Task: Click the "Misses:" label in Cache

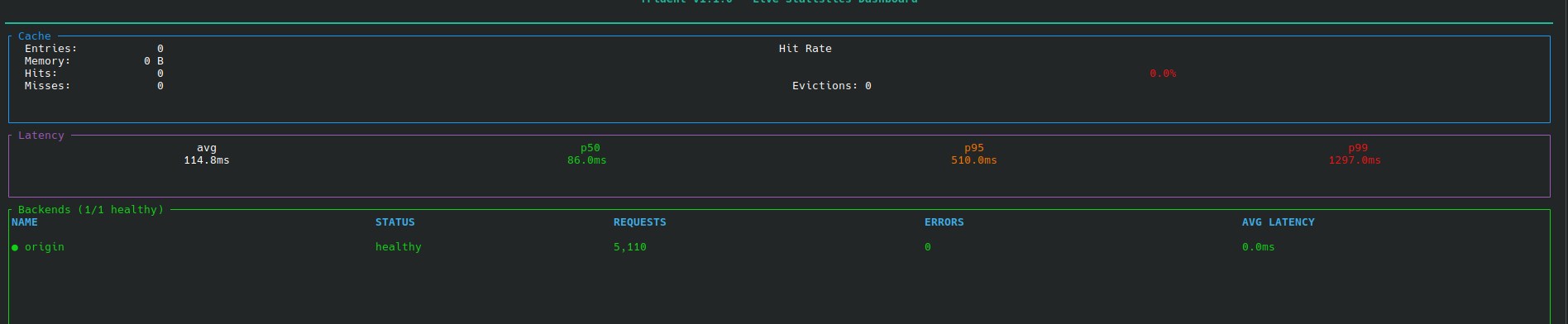Action: 48,86
